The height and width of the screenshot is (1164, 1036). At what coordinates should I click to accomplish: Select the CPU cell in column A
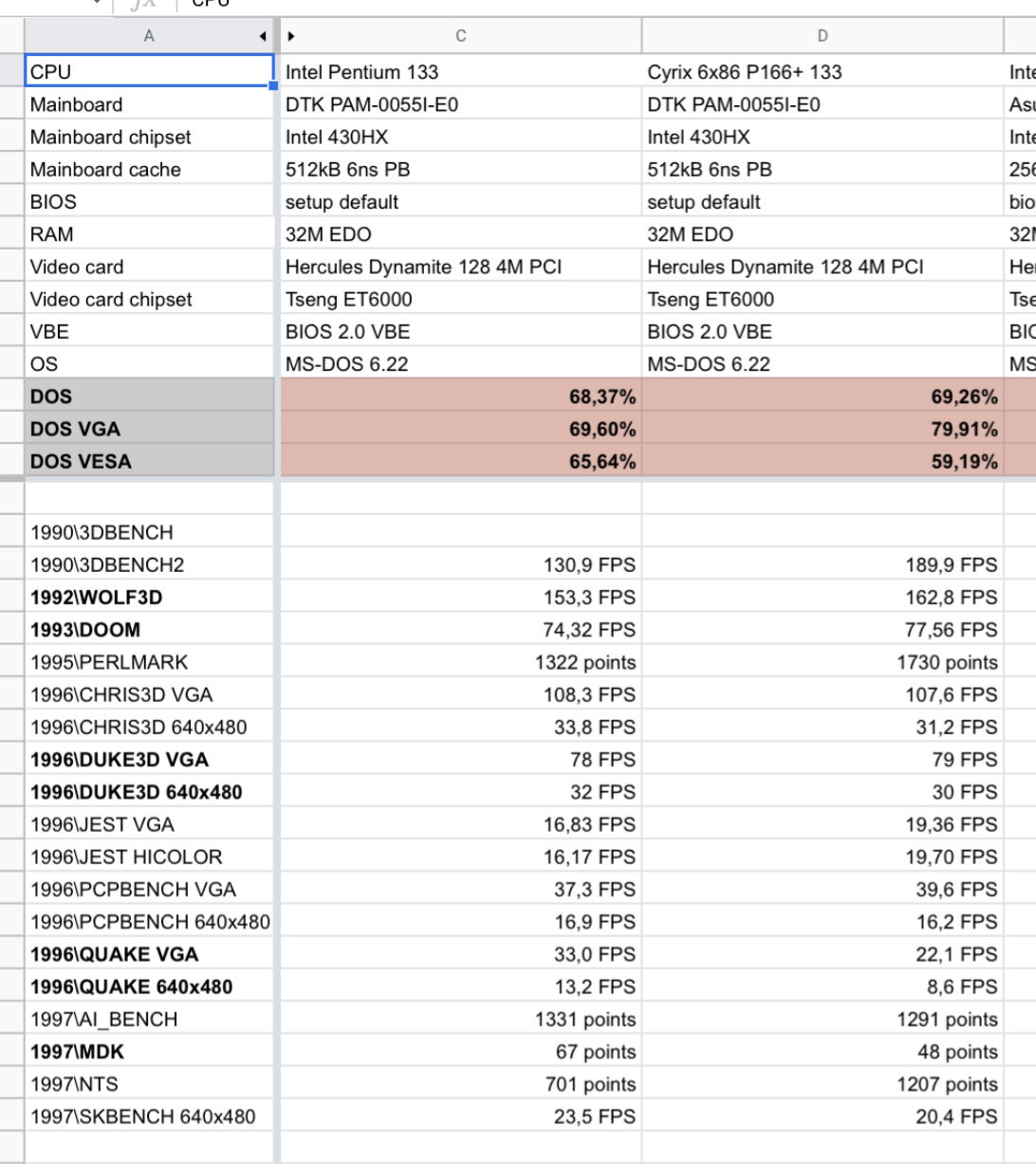tap(149, 71)
